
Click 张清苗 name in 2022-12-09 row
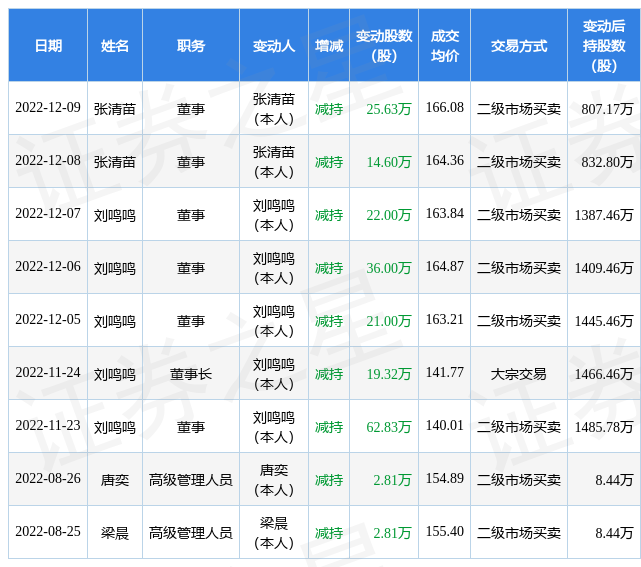115,109
